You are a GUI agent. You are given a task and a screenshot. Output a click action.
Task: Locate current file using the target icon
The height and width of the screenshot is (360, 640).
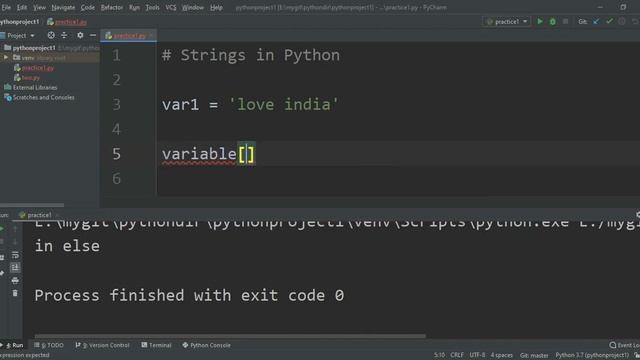coord(51,36)
